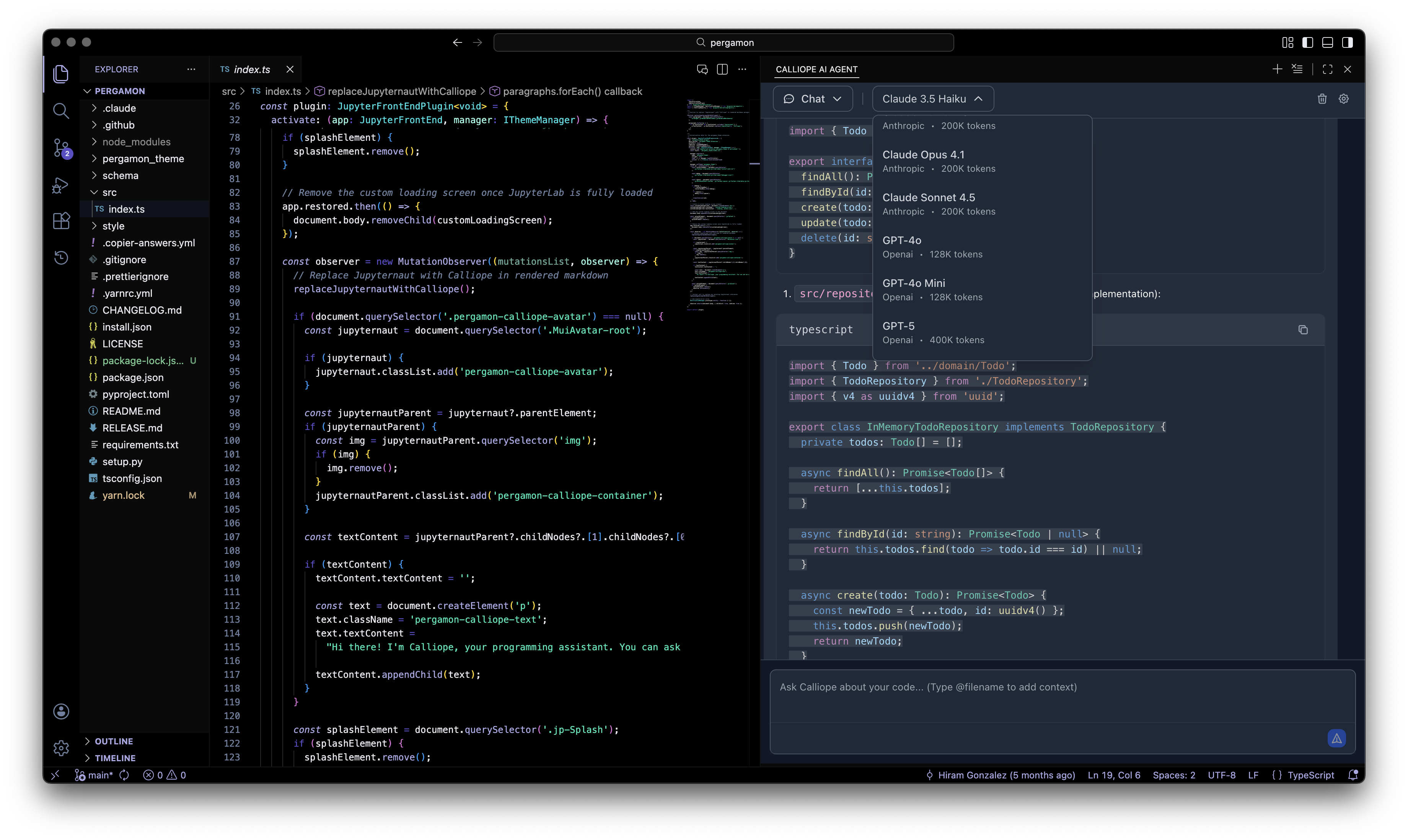Toggle the primary side bar visibility
This screenshot has width=1408, height=840.
(x=1308, y=42)
